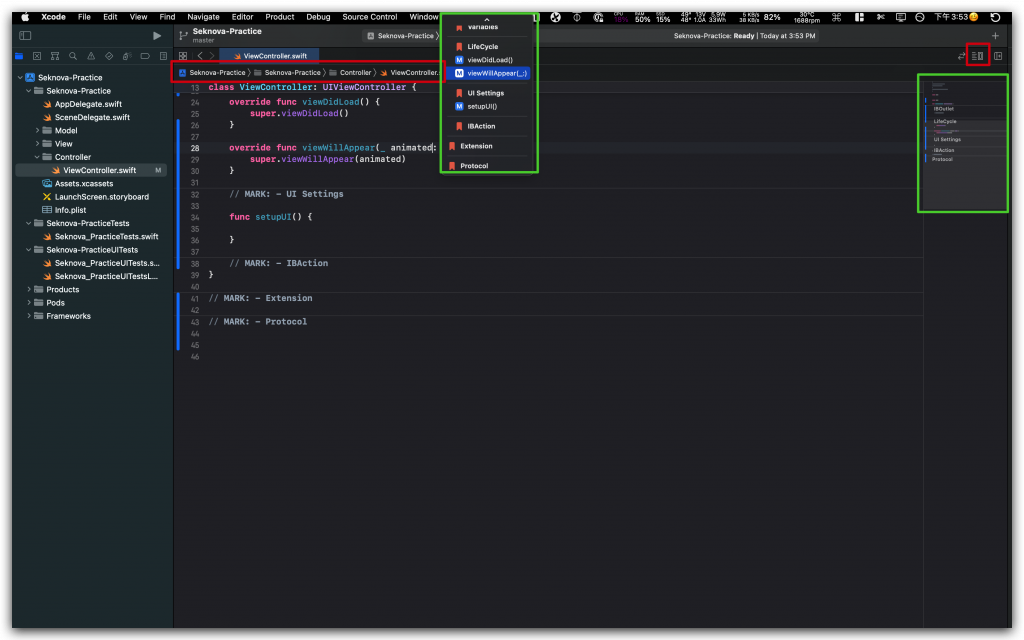Open the Breakpoint navigator icon
Image resolution: width=1024 pixels, height=640 pixels.
tap(145, 56)
